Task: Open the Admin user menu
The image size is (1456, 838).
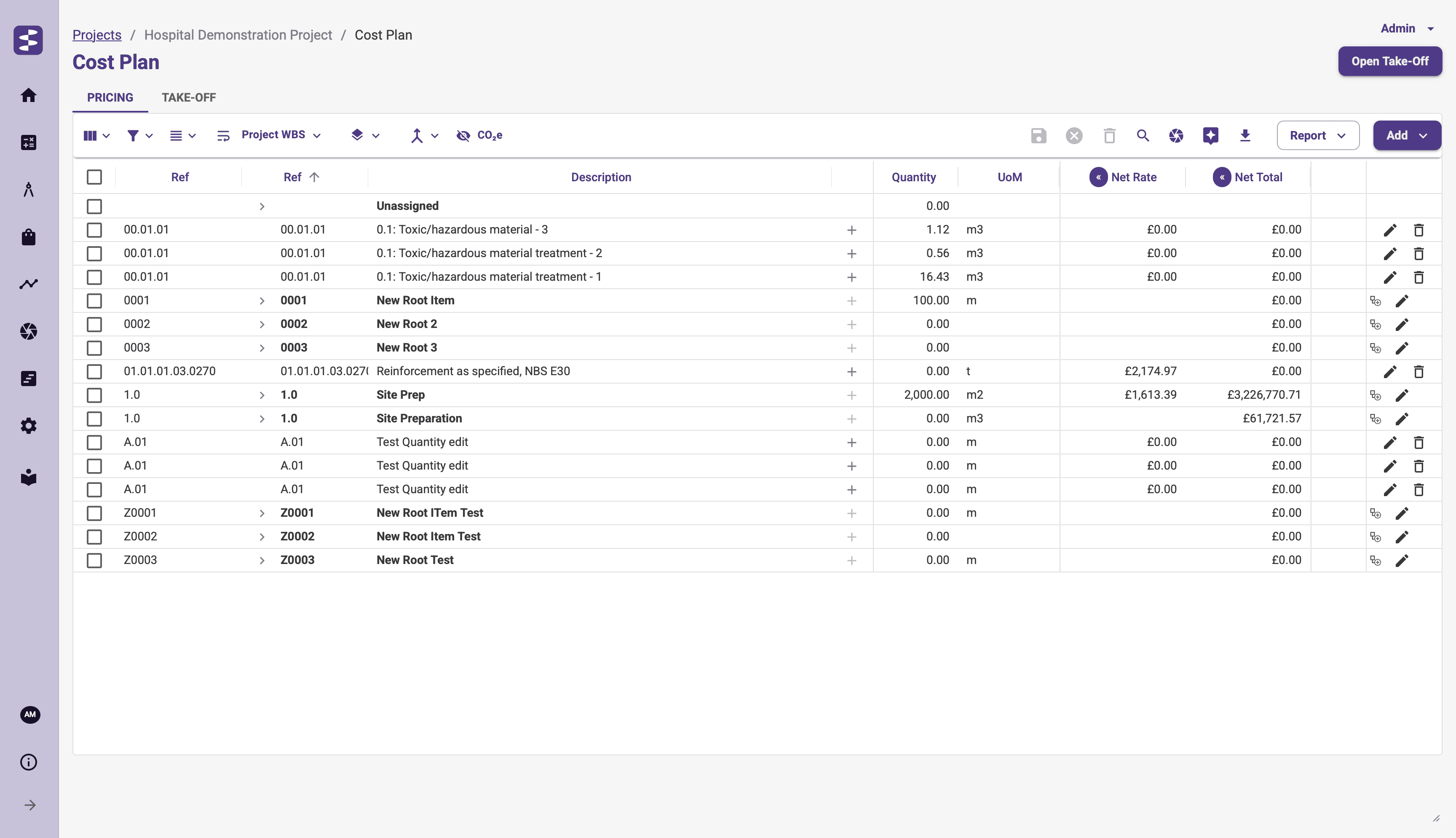Action: [x=1407, y=28]
